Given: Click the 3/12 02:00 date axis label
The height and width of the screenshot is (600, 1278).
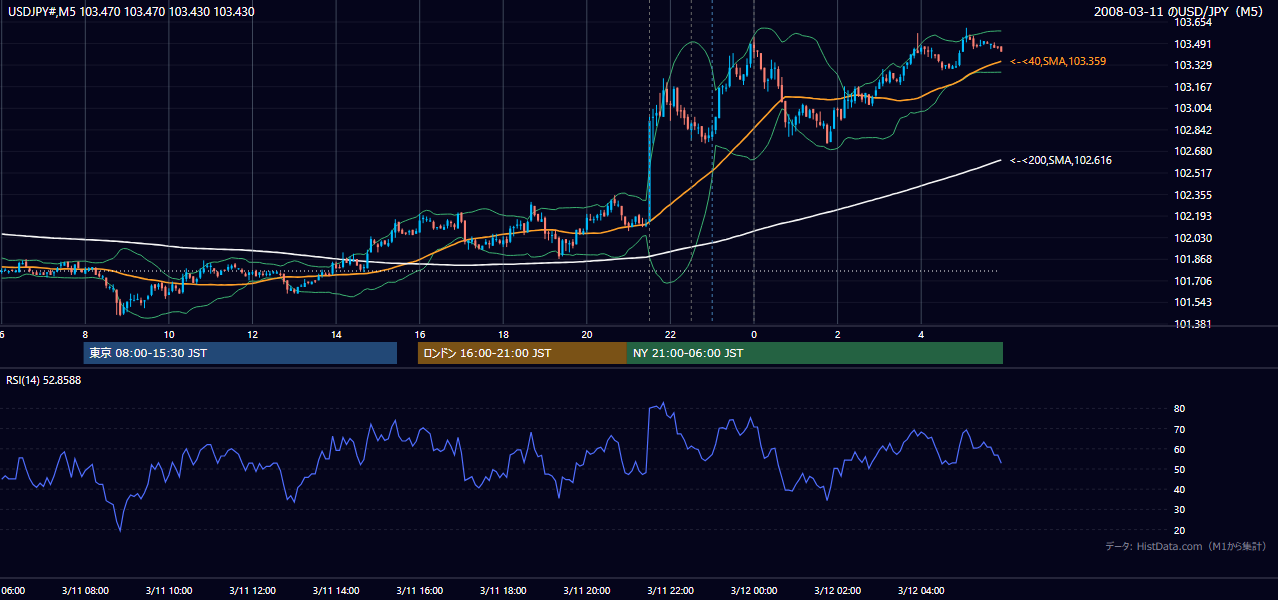Looking at the screenshot, I should (x=837, y=591).
